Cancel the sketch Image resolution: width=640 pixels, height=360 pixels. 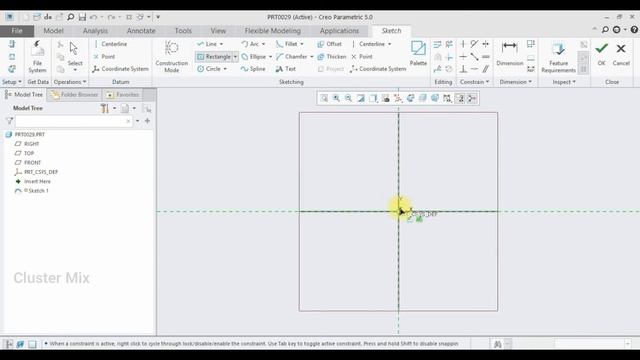point(621,53)
